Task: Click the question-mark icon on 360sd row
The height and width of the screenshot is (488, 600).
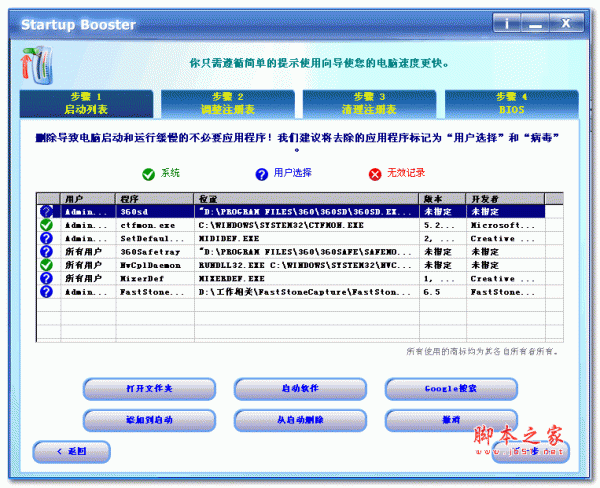Action: click(46, 212)
